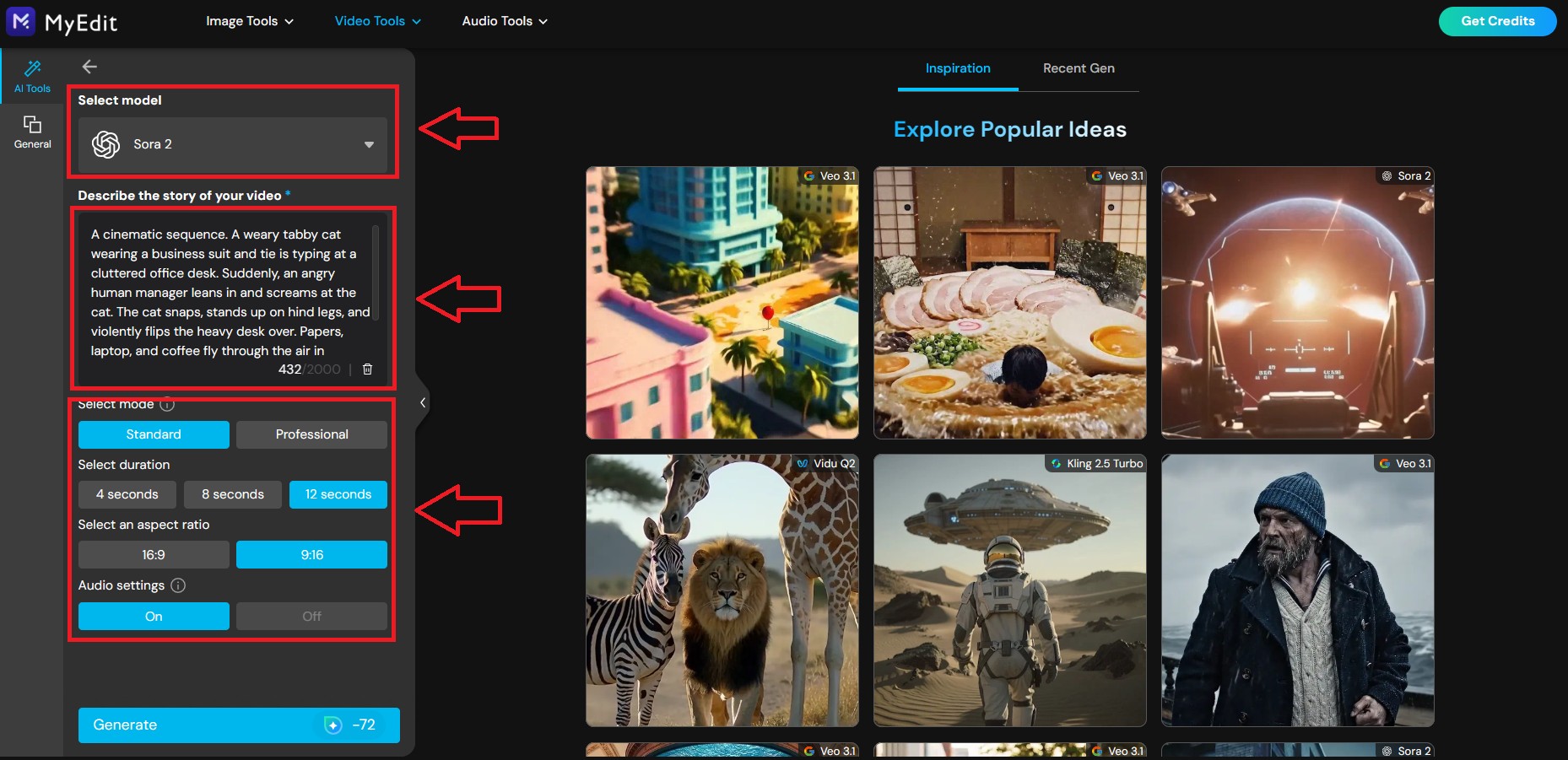
Task: Open the AI Tools sidebar panel
Action: (32, 76)
